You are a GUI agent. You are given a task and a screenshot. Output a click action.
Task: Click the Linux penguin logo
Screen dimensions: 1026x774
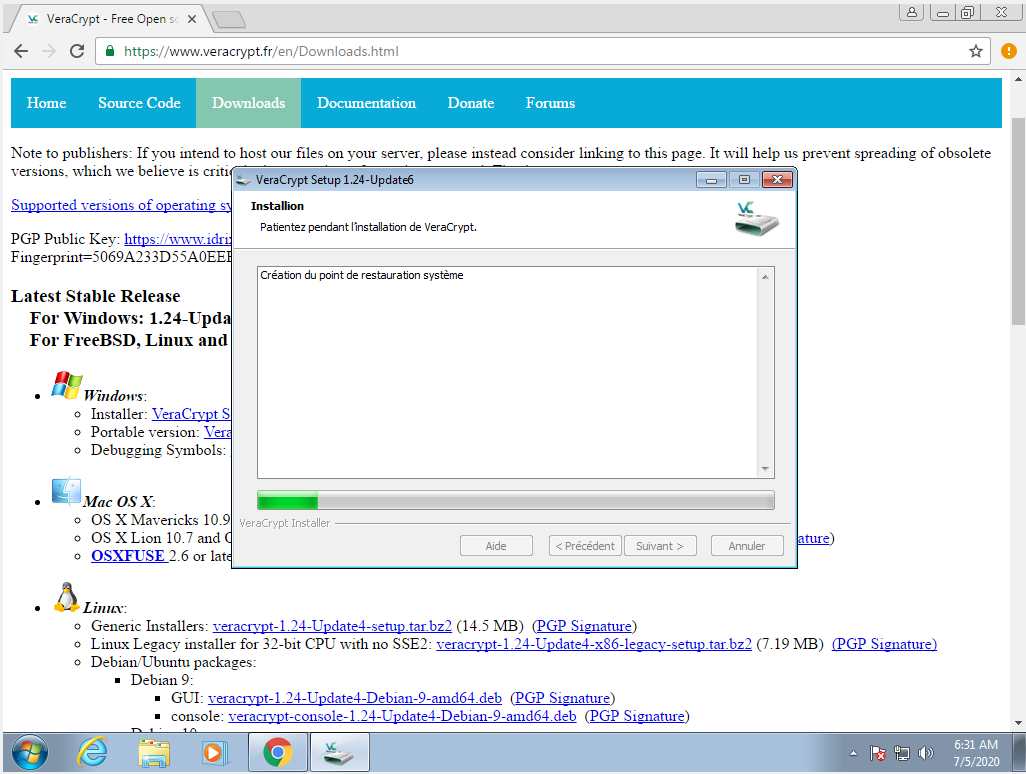[66, 597]
